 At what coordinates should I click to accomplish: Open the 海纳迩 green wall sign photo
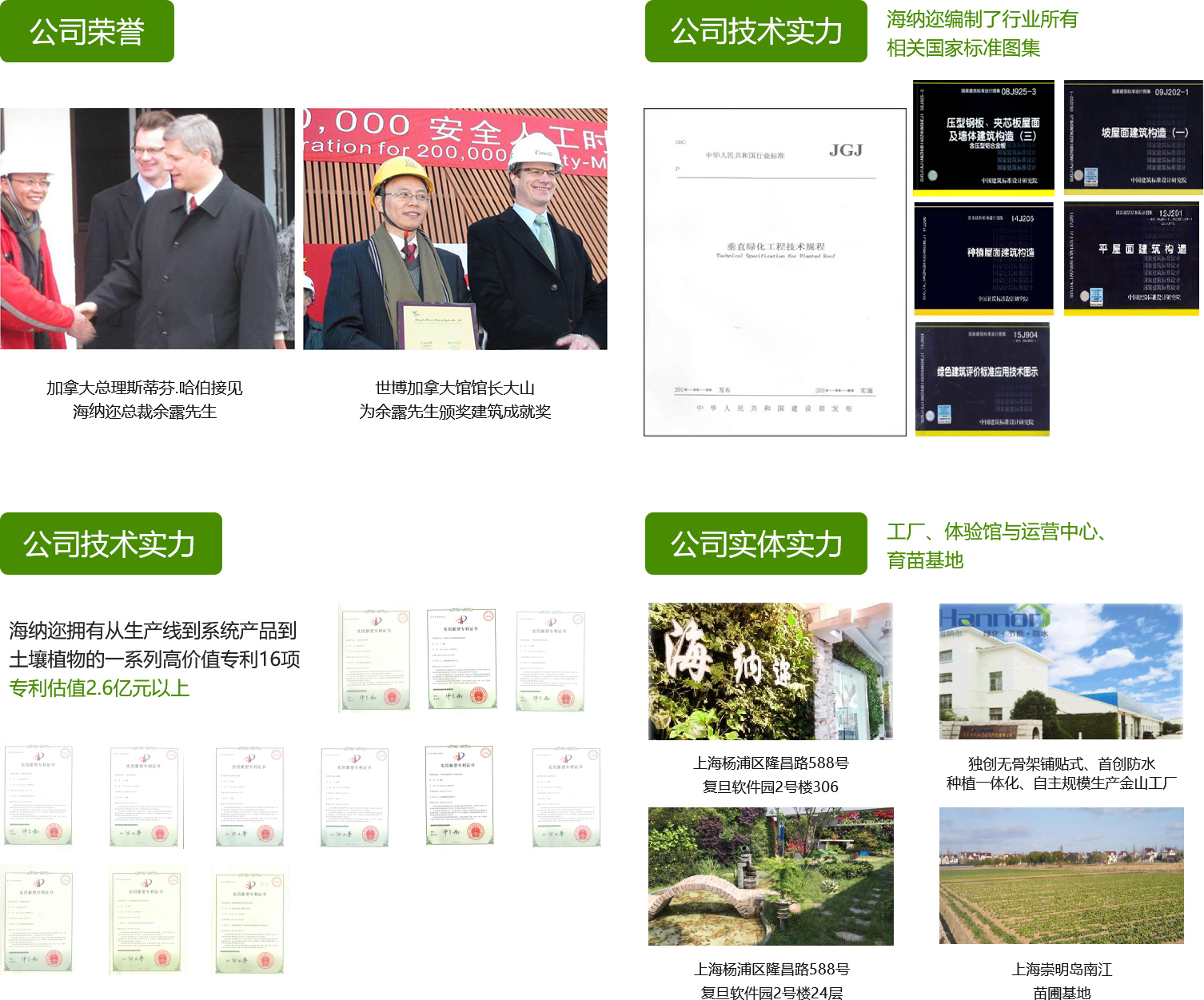[771, 671]
